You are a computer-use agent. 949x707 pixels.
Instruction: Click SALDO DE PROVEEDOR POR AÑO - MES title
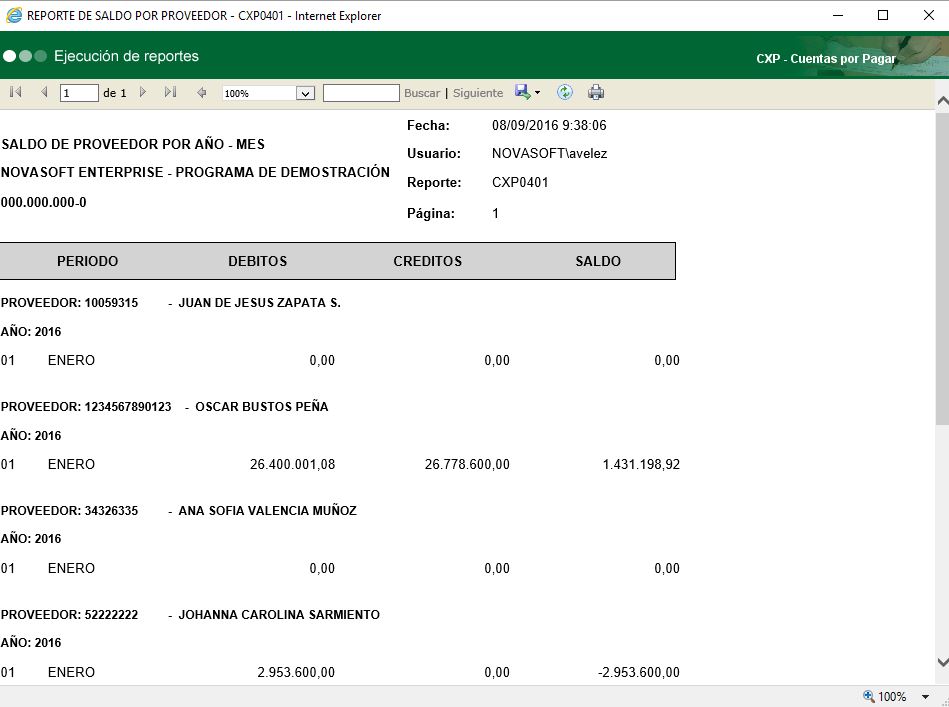133,144
